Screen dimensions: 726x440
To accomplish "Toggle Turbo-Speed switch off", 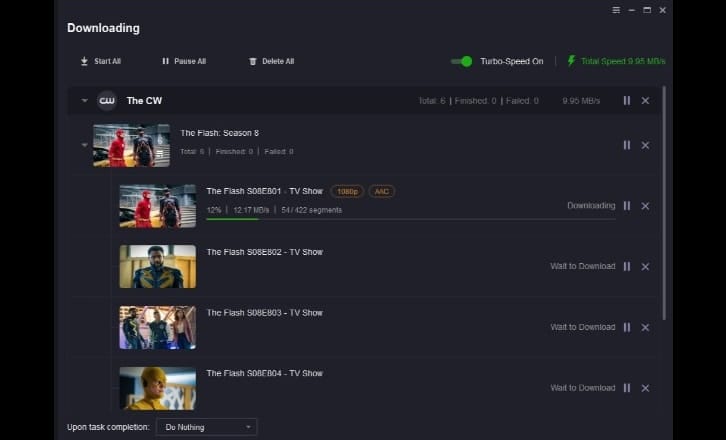I will pyautogui.click(x=462, y=61).
